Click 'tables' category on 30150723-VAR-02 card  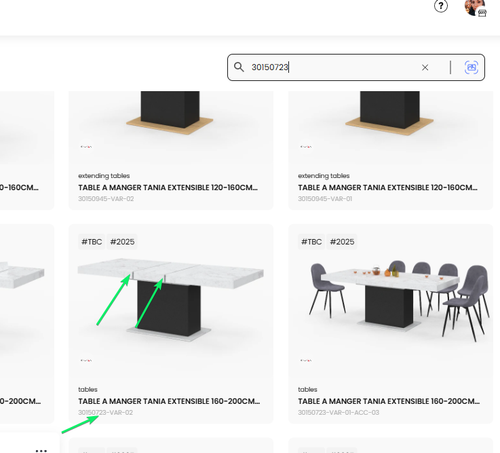[88, 389]
